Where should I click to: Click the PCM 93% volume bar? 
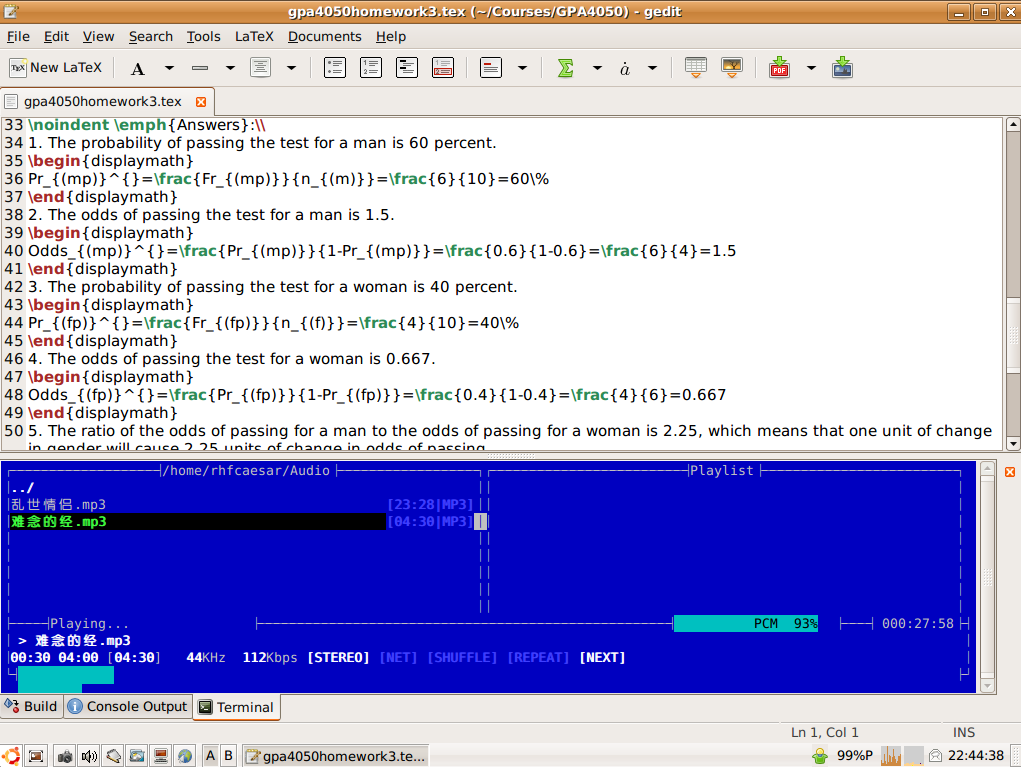746,624
